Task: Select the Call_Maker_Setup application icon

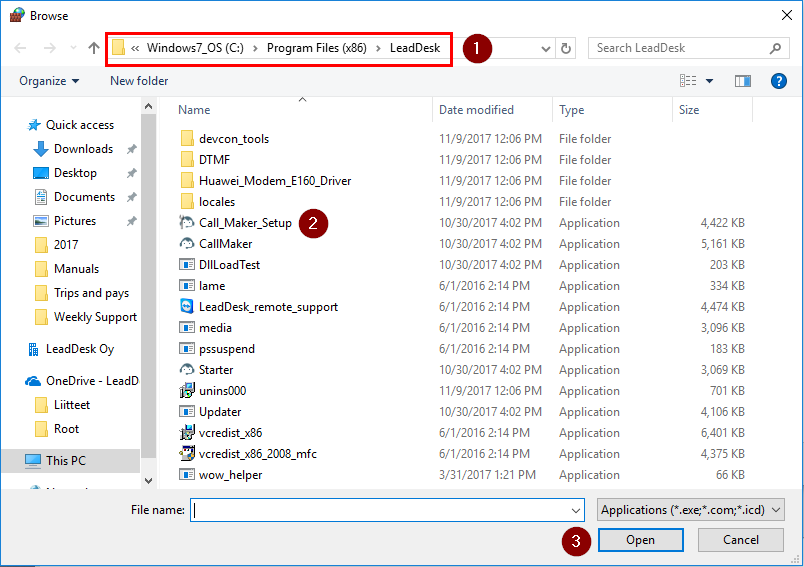Action: coord(187,223)
